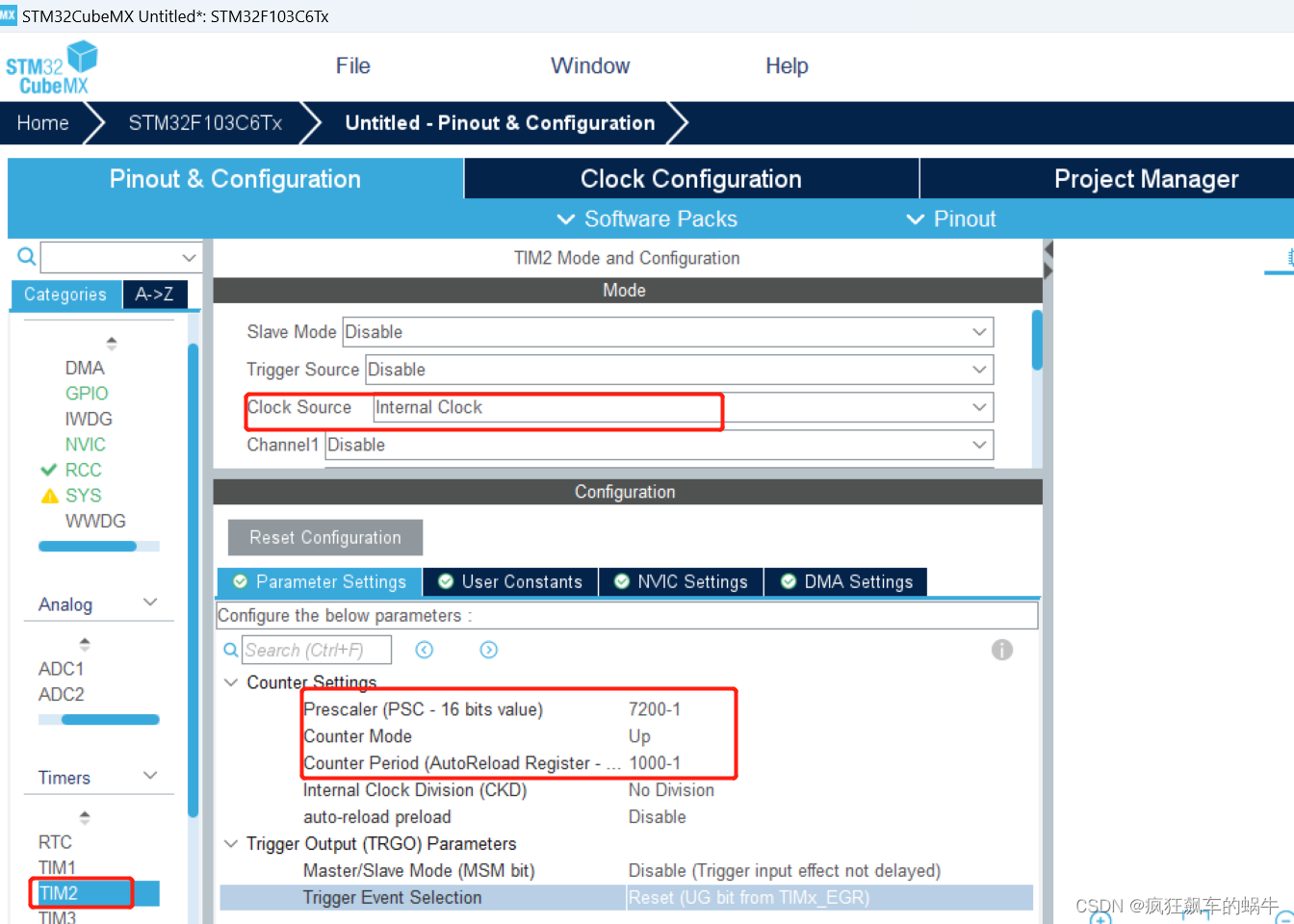Screen dimensions: 1294x924
Task: Click the parameter search magnifier icon
Action: click(231, 650)
